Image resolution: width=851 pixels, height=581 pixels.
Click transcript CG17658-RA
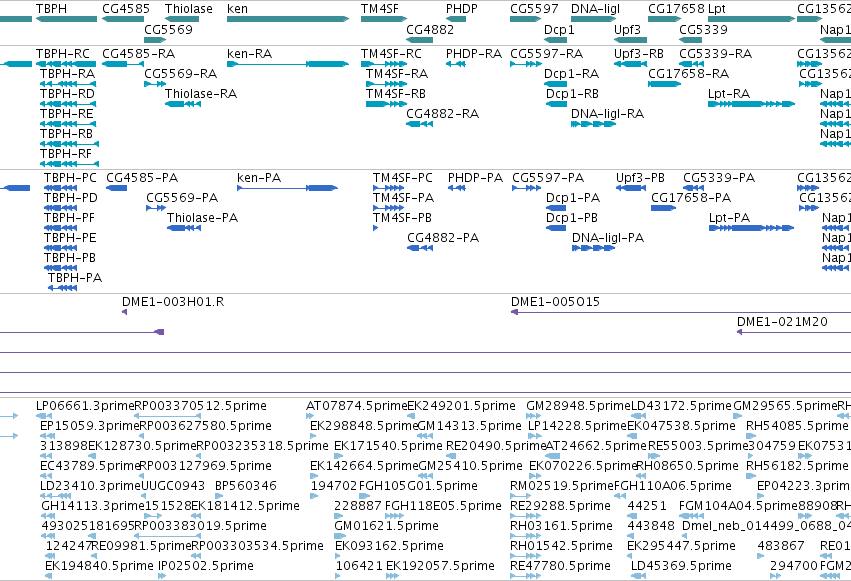click(688, 74)
